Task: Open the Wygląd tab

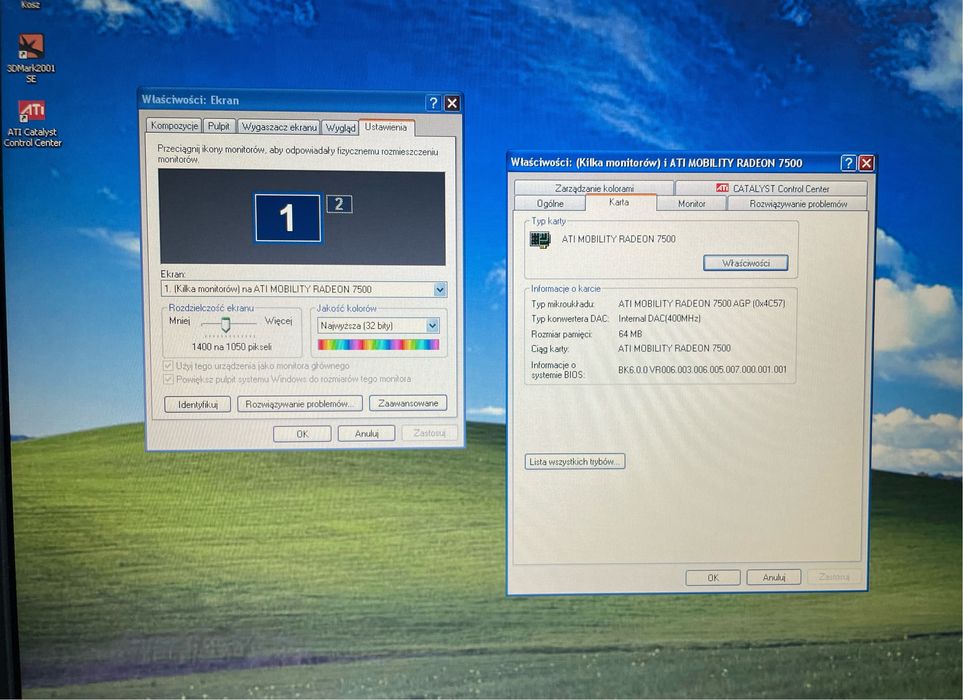Action: click(x=340, y=128)
